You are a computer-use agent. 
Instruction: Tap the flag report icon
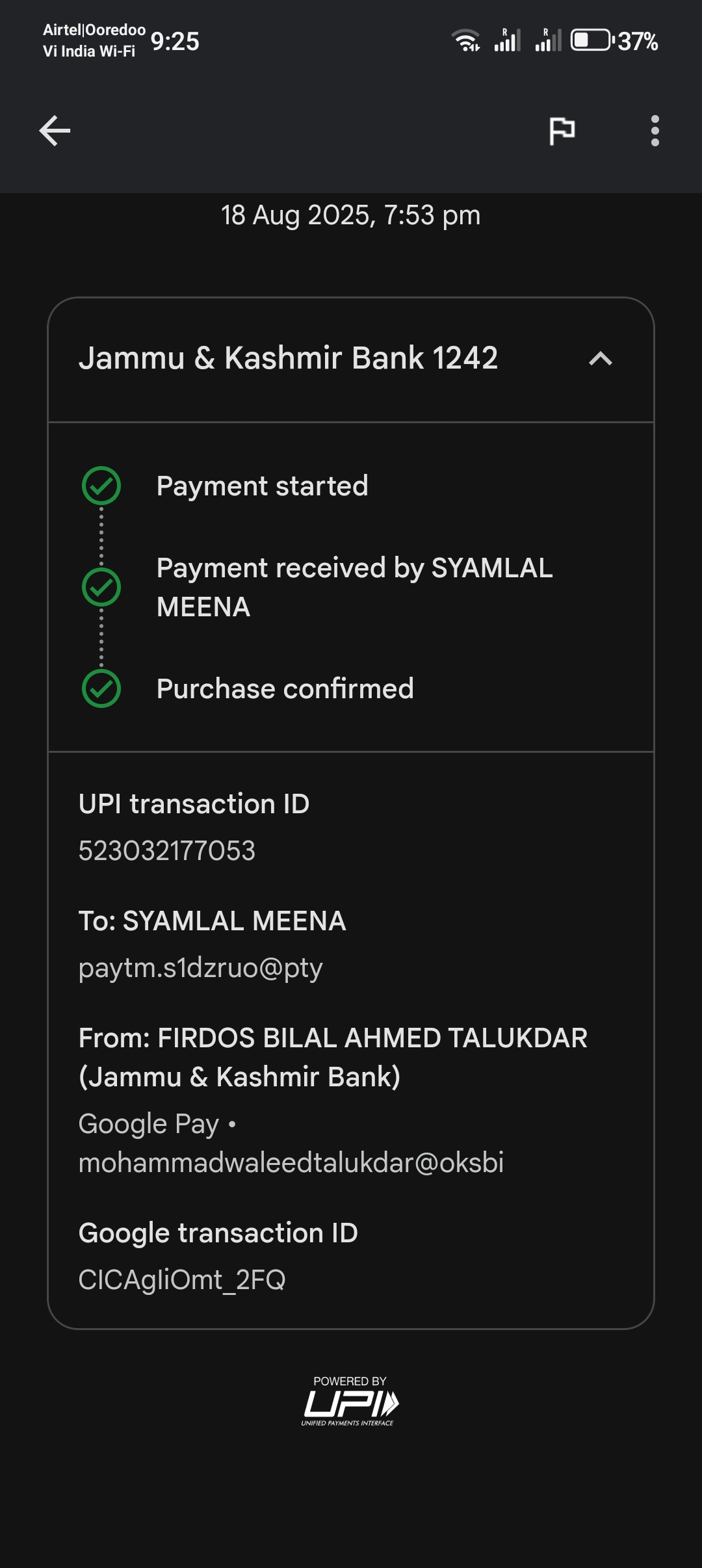[562, 131]
